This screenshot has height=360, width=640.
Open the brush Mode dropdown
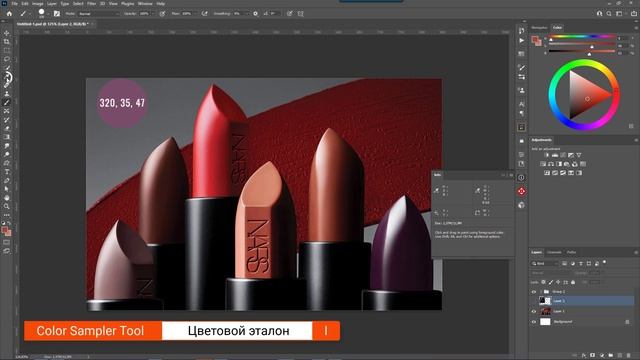click(x=98, y=13)
